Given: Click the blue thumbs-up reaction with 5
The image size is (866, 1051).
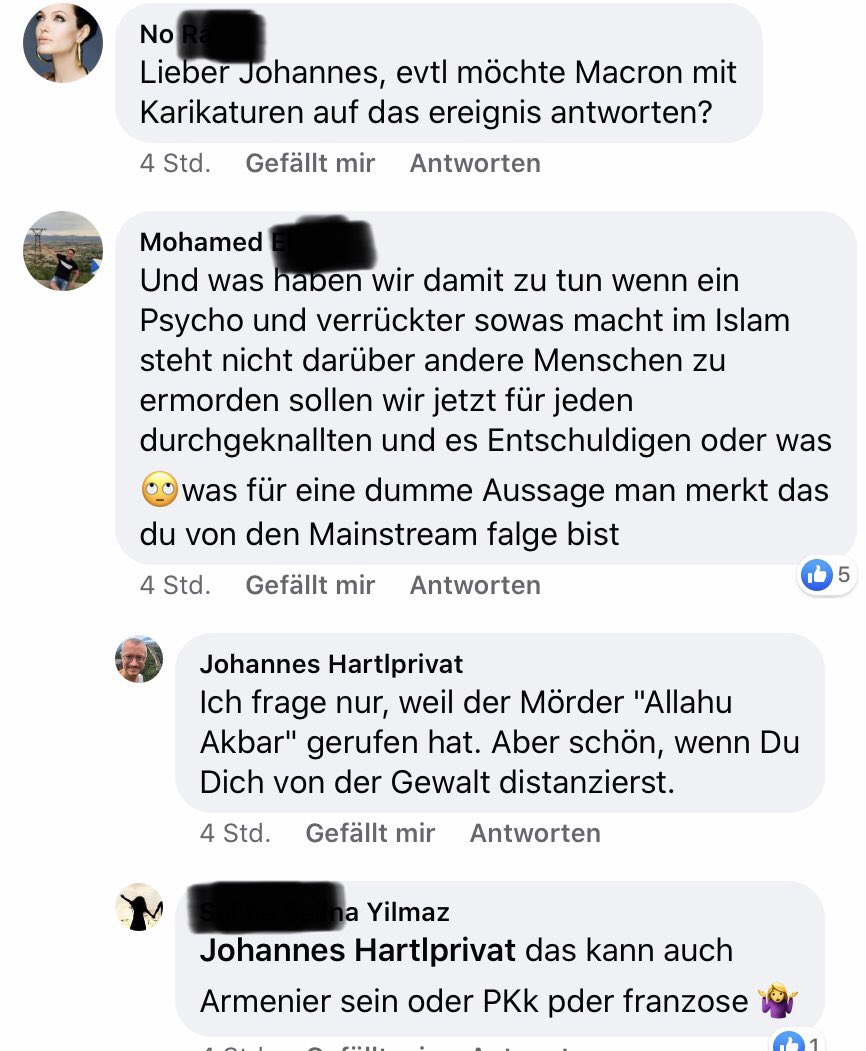Looking at the screenshot, I should pyautogui.click(x=826, y=574).
